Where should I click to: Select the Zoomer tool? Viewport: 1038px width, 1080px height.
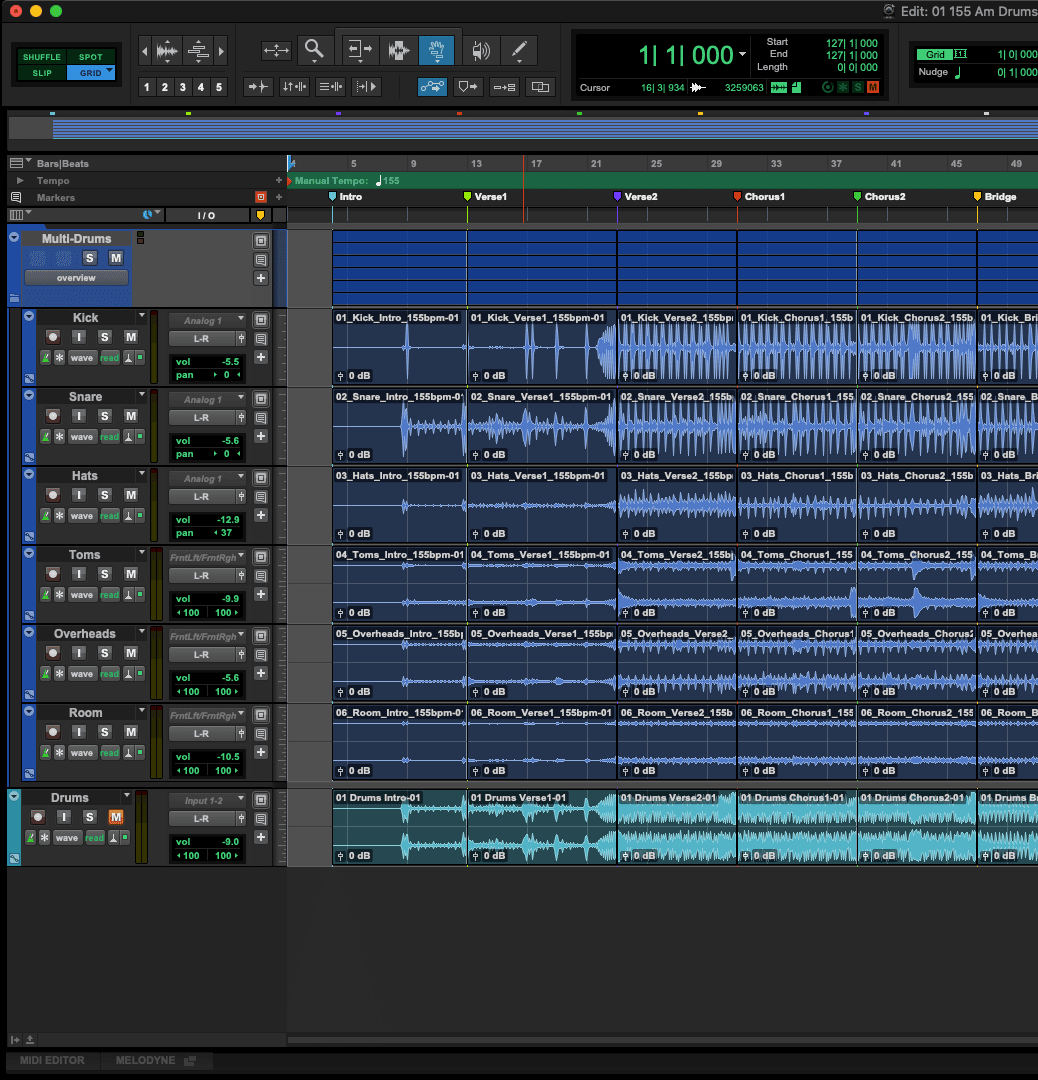(315, 50)
